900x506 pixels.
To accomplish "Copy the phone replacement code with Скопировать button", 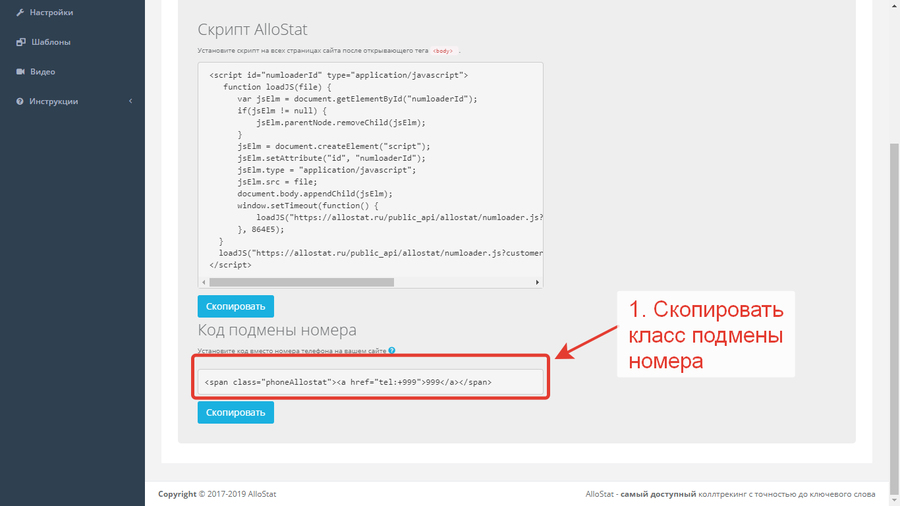I will pyautogui.click(x=235, y=412).
